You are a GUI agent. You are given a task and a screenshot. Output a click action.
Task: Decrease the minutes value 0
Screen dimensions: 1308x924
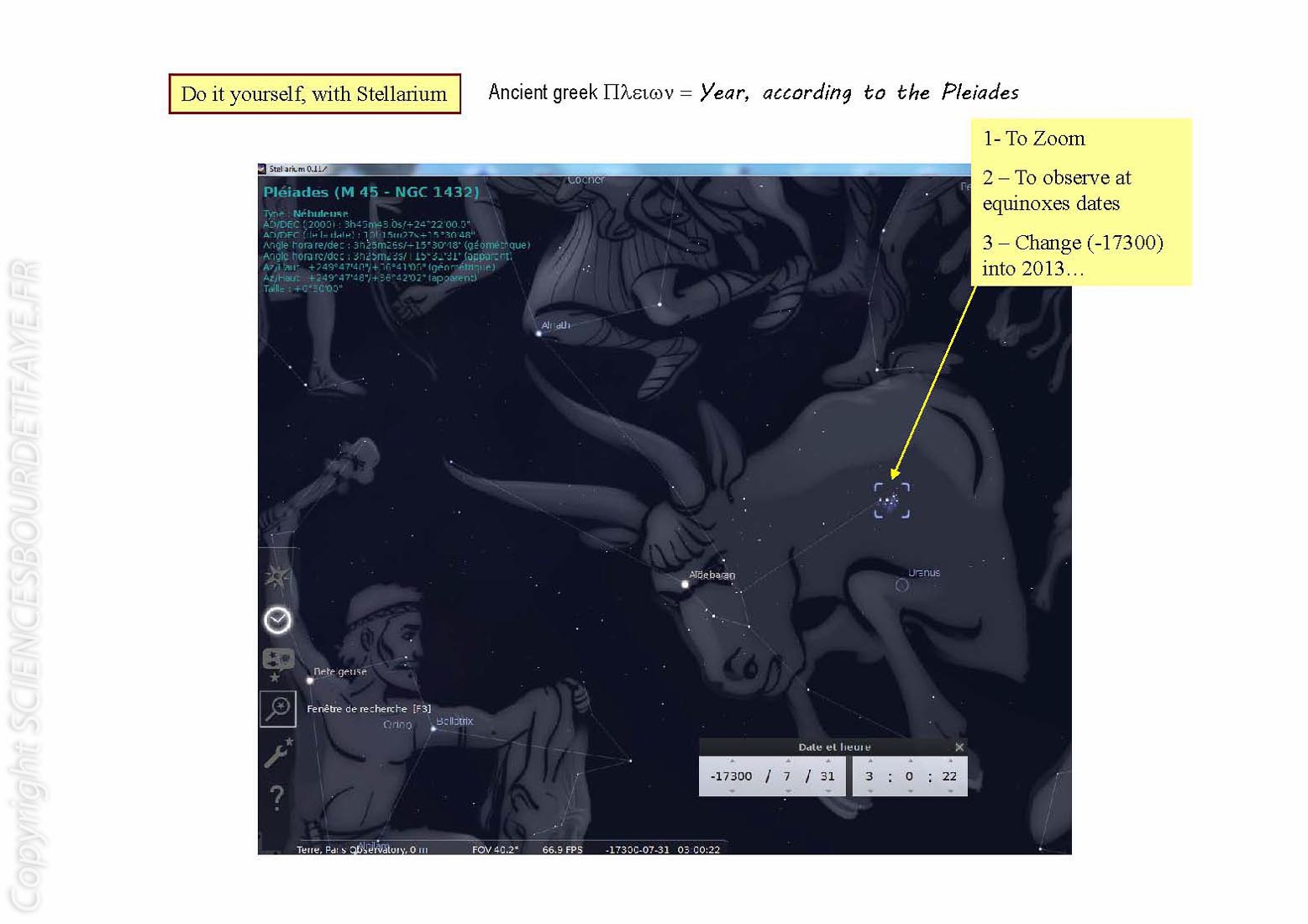[910, 791]
